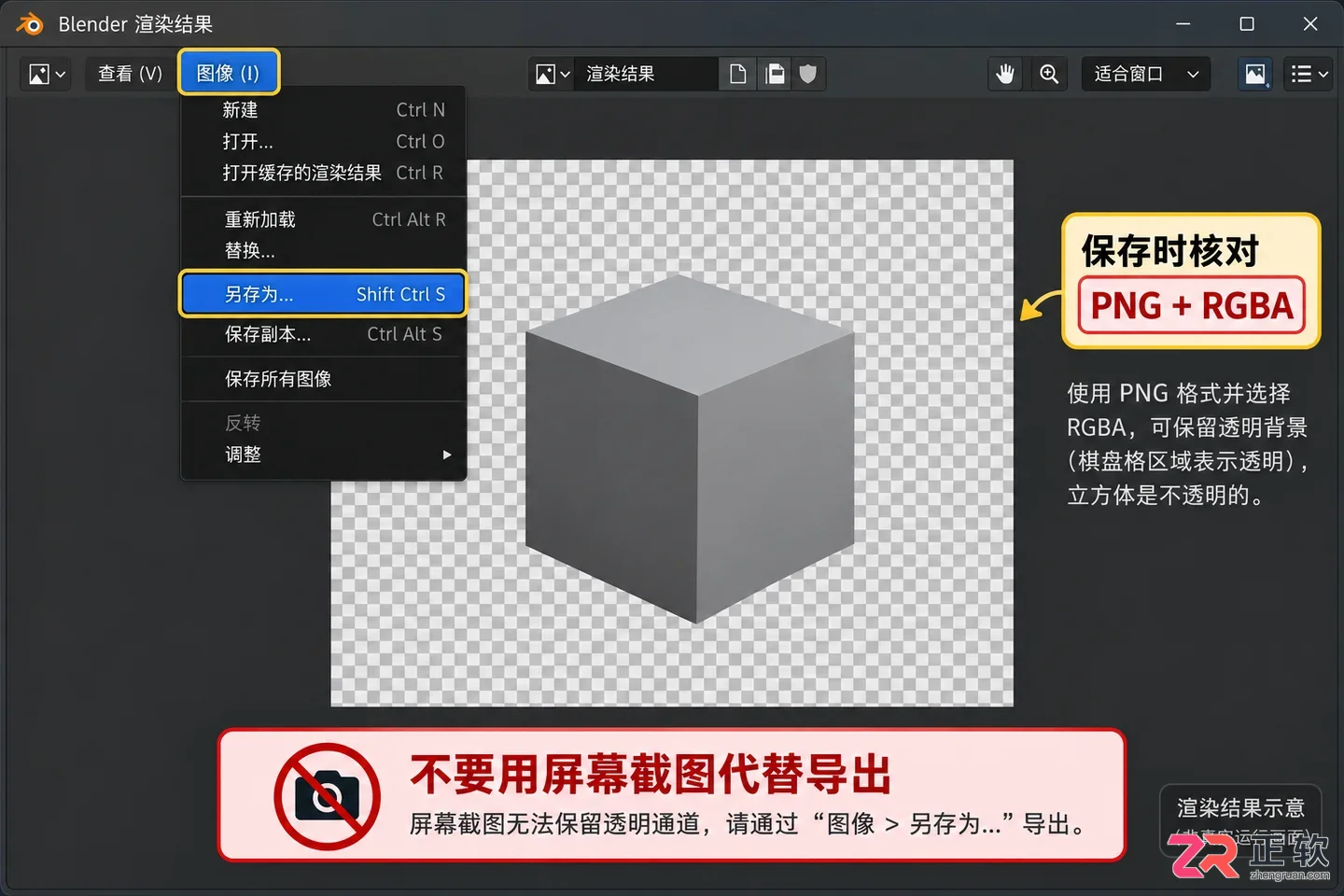Open the editor type selector dropdown
The width and height of the screenshot is (1344, 896).
pos(47,74)
